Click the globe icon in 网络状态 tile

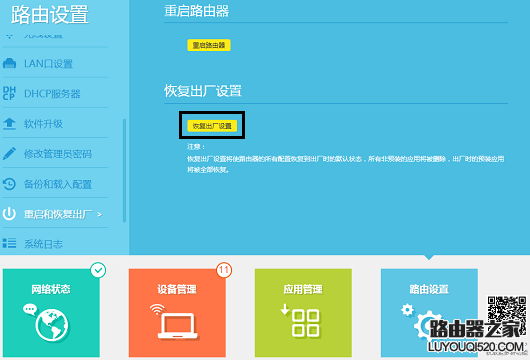[52, 325]
